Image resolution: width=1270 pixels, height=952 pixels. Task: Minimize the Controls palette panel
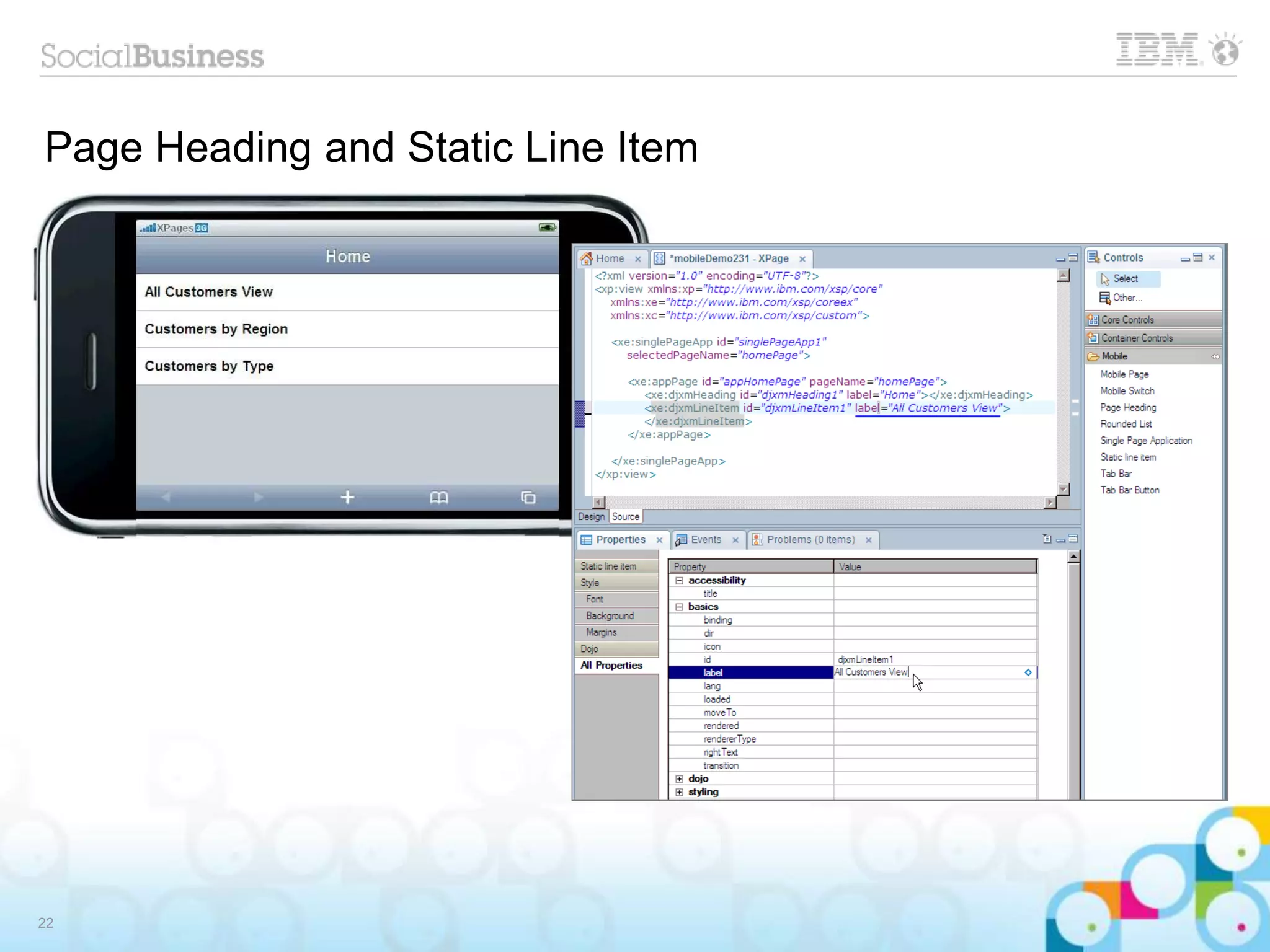[1185, 258]
